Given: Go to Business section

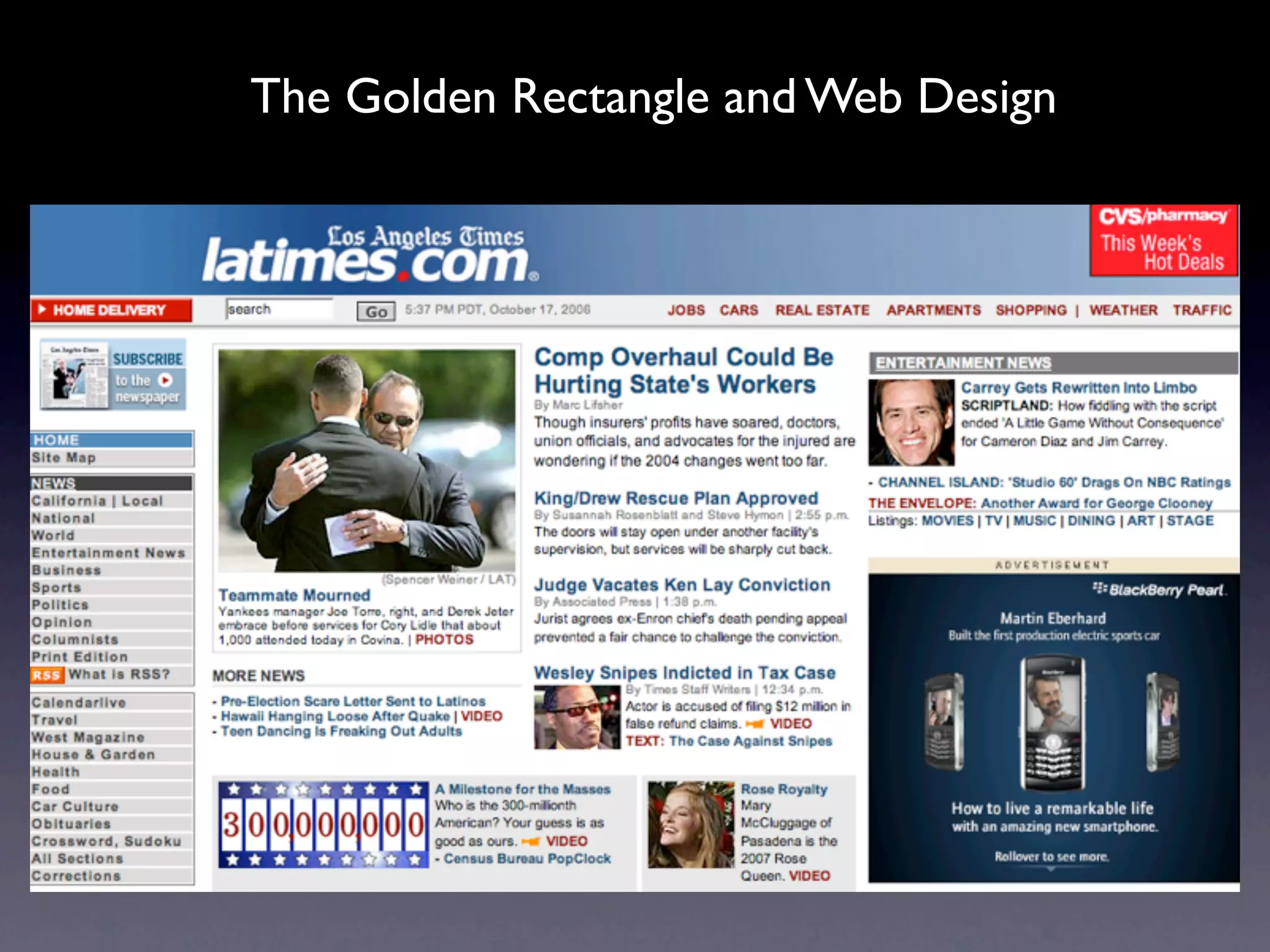Looking at the screenshot, I should pyautogui.click(x=66, y=570).
